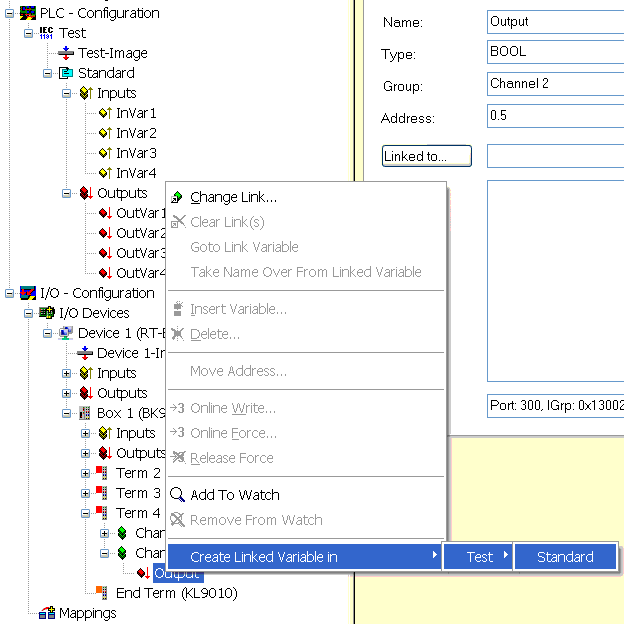Collapse the I/O Devices node
Viewport: 624px width, 624px height.
[28, 313]
